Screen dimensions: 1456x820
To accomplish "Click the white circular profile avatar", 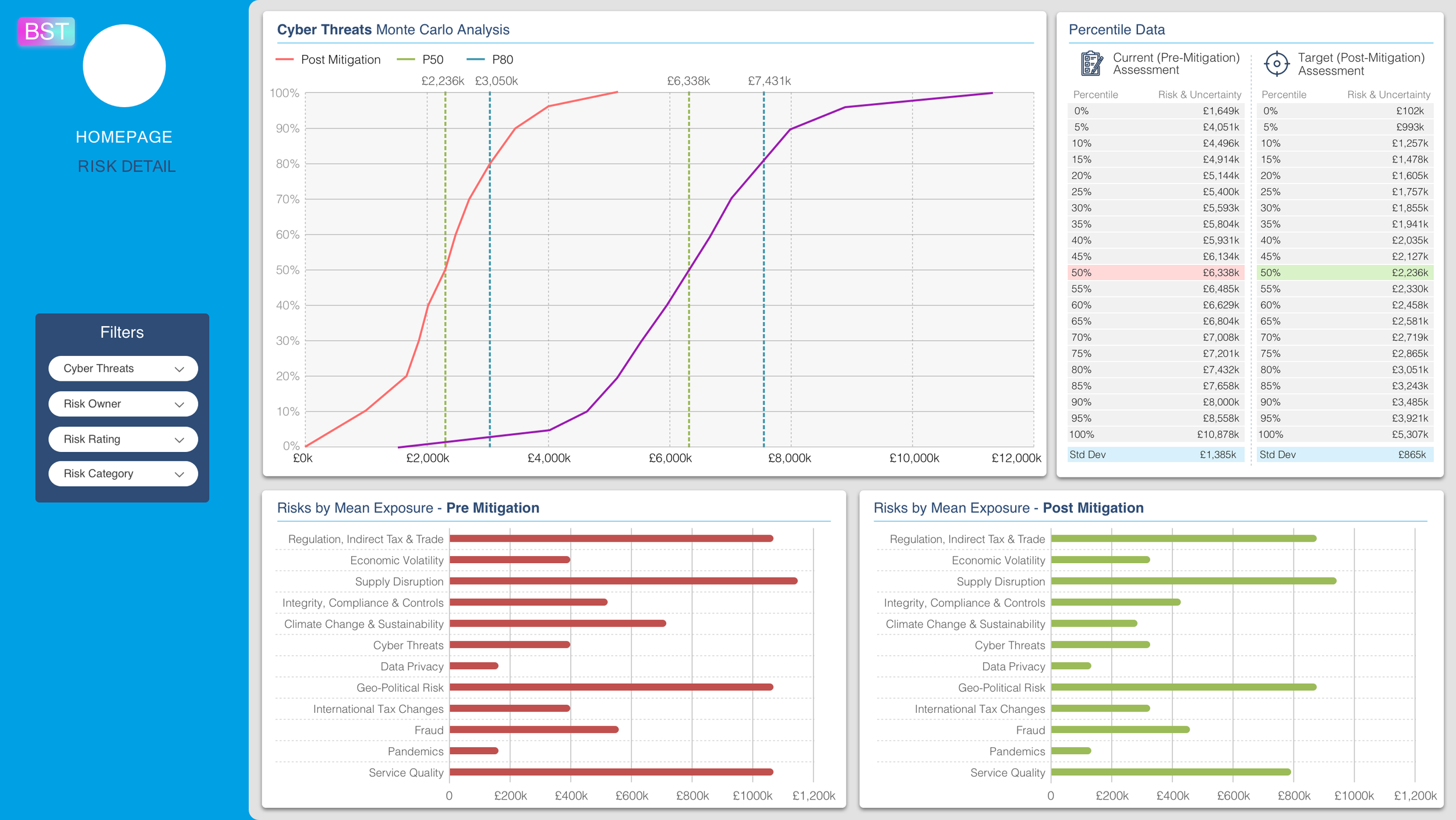I will pos(124,66).
